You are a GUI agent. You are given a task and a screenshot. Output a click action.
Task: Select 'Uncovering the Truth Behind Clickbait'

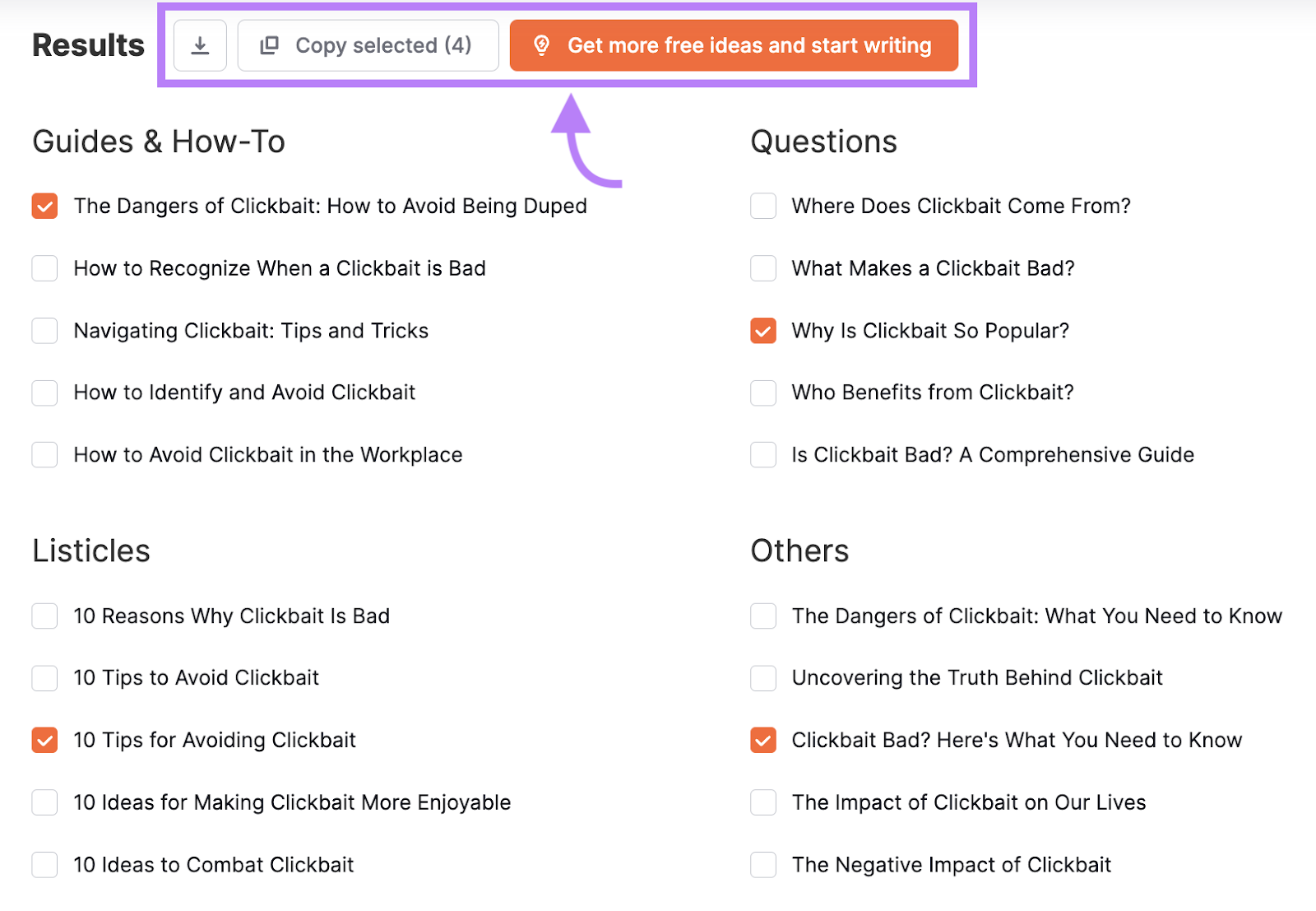(x=763, y=678)
